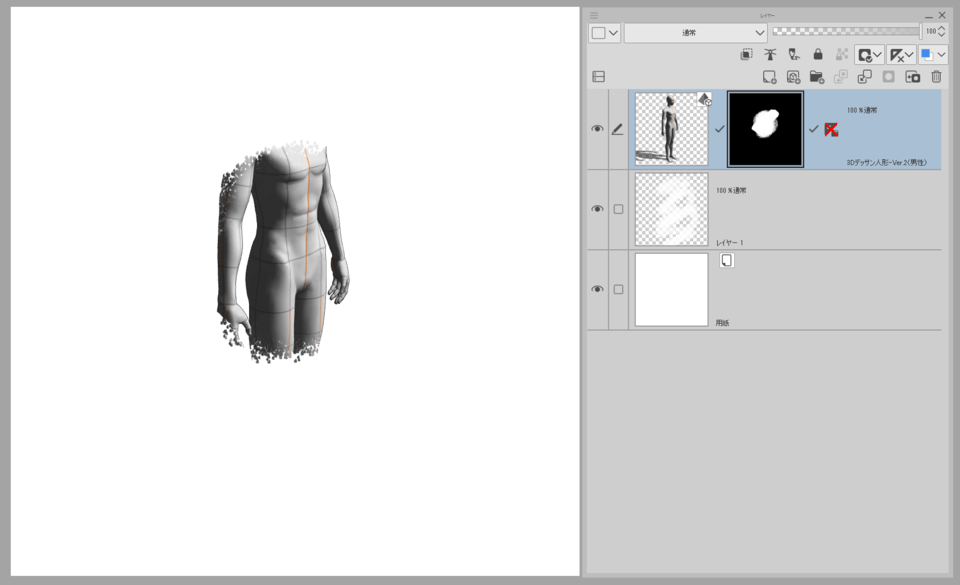Click the paper icon on 用紙 layer

(727, 261)
